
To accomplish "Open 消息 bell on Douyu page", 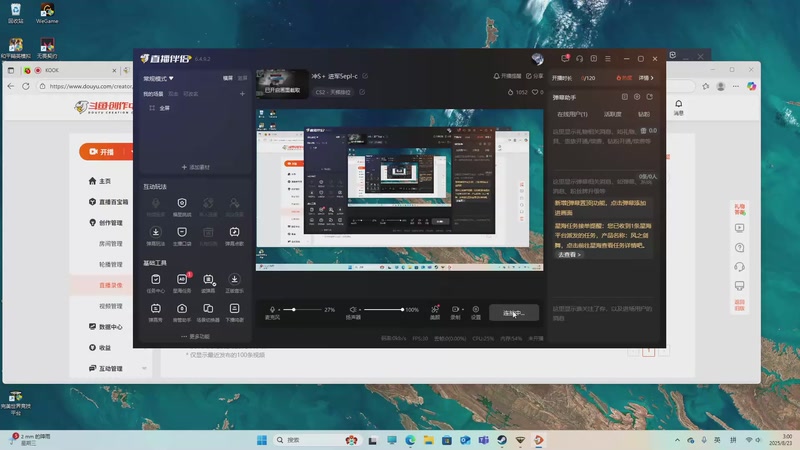I will [679, 107].
